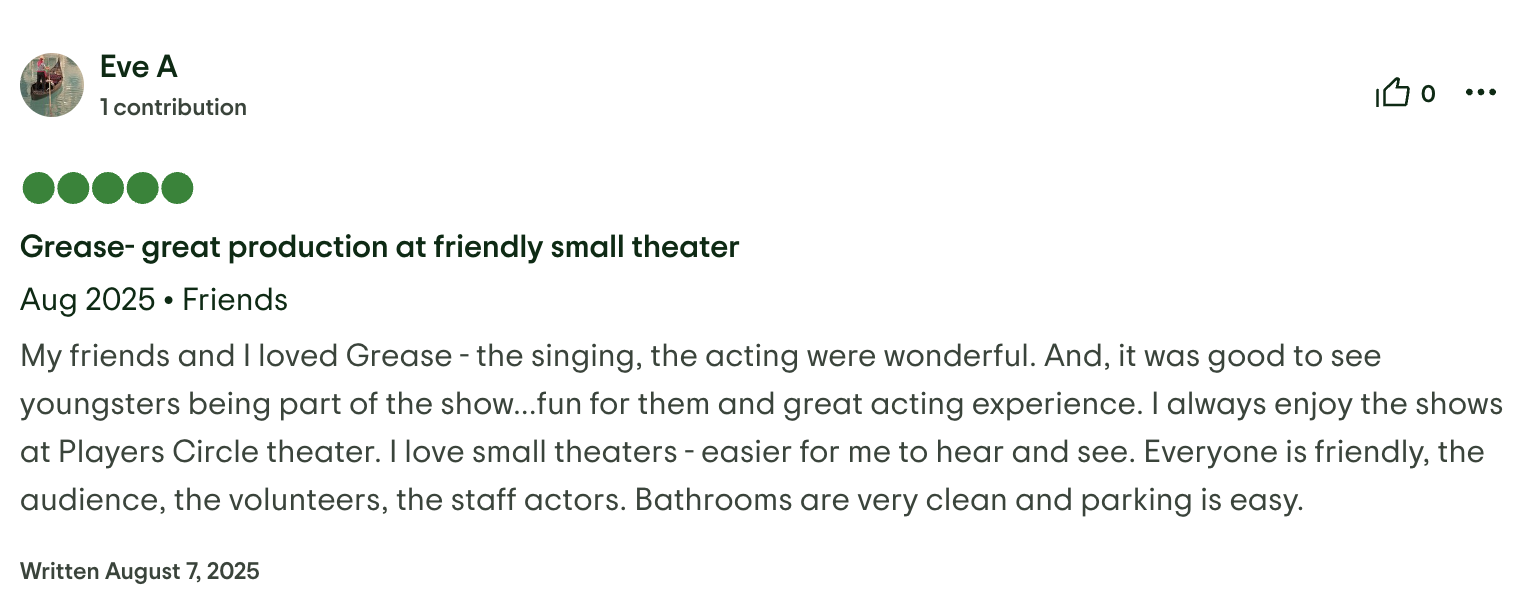
Task: Click the fourth green rating bubble
Action: point(142,188)
